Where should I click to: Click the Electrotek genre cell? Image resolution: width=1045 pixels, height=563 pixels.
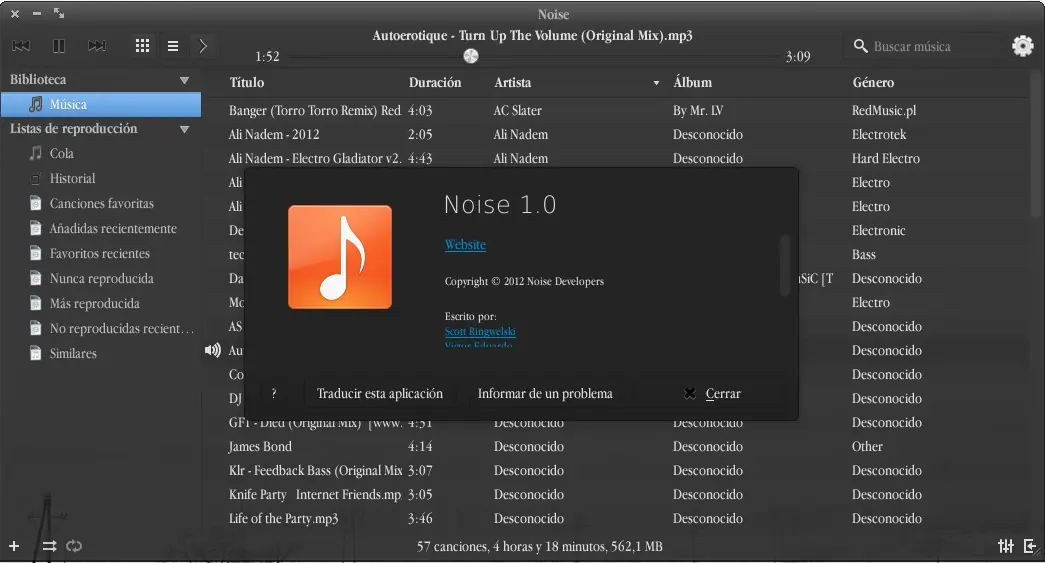pyautogui.click(x=879, y=135)
